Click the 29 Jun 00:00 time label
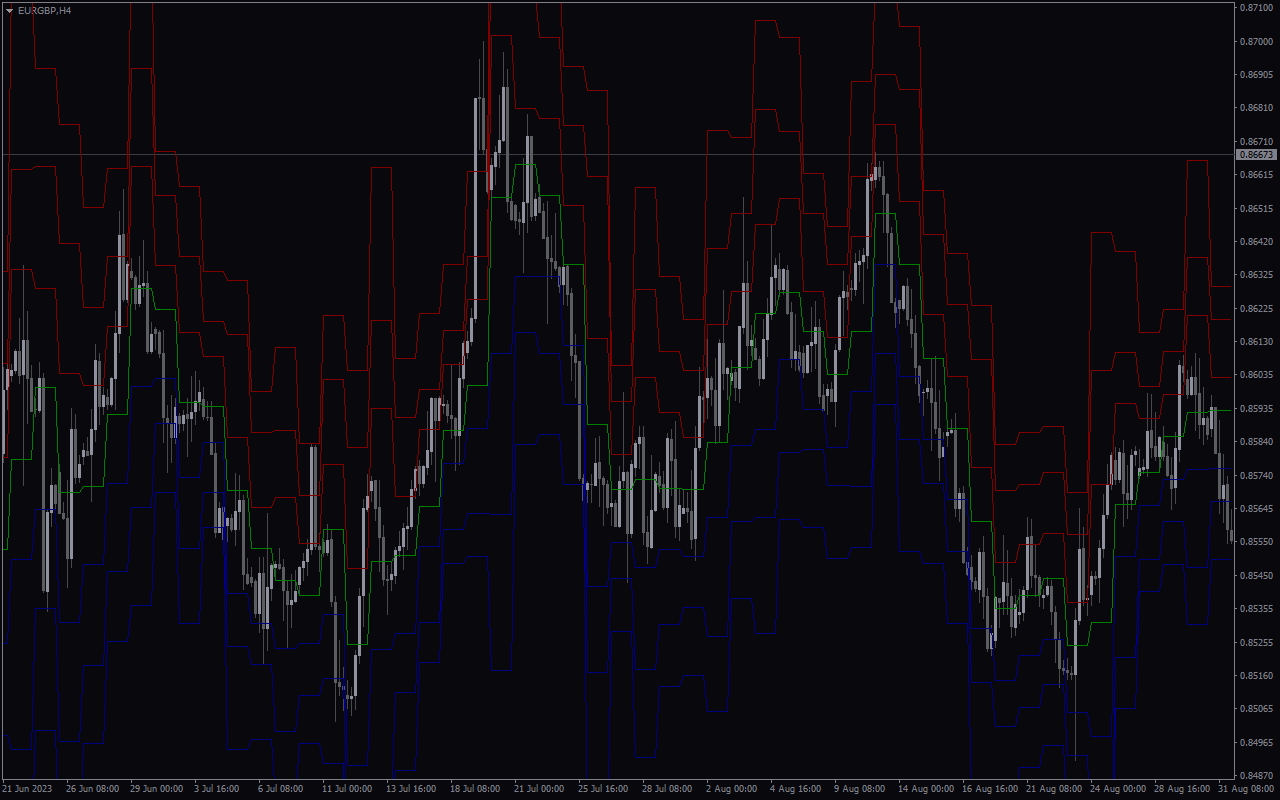1280x800 pixels. 157,789
